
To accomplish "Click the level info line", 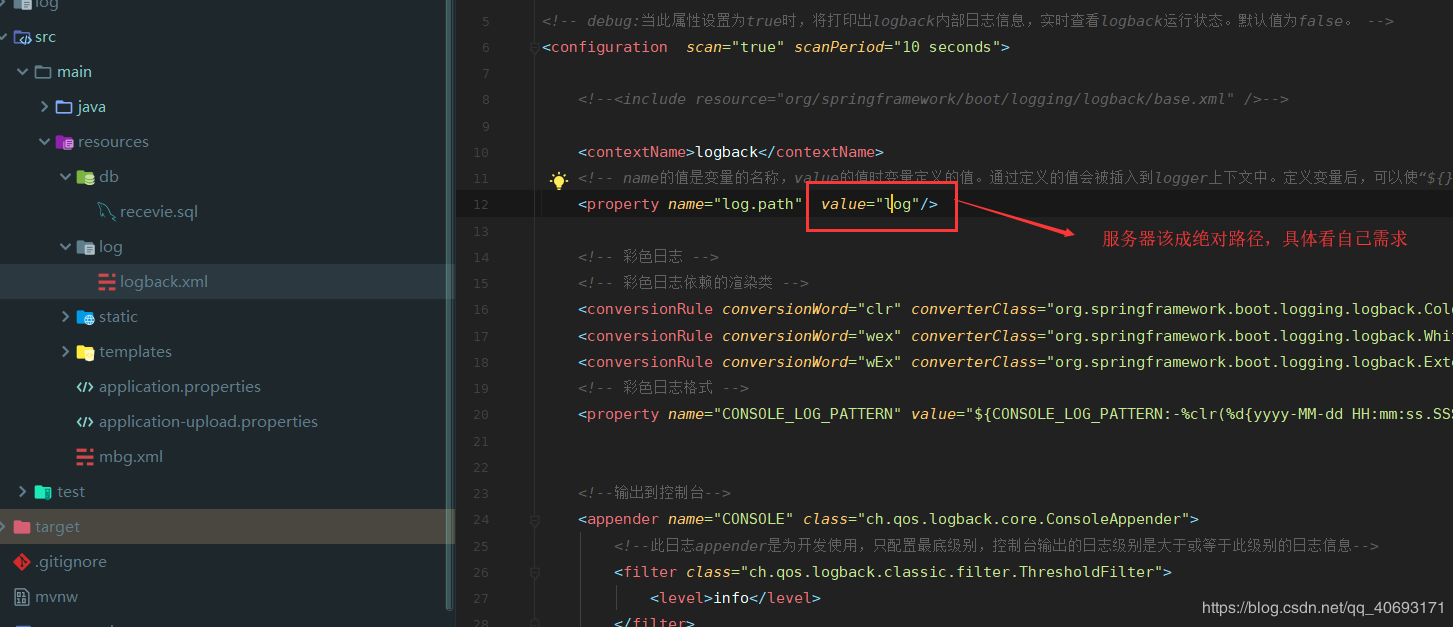I will (735, 598).
